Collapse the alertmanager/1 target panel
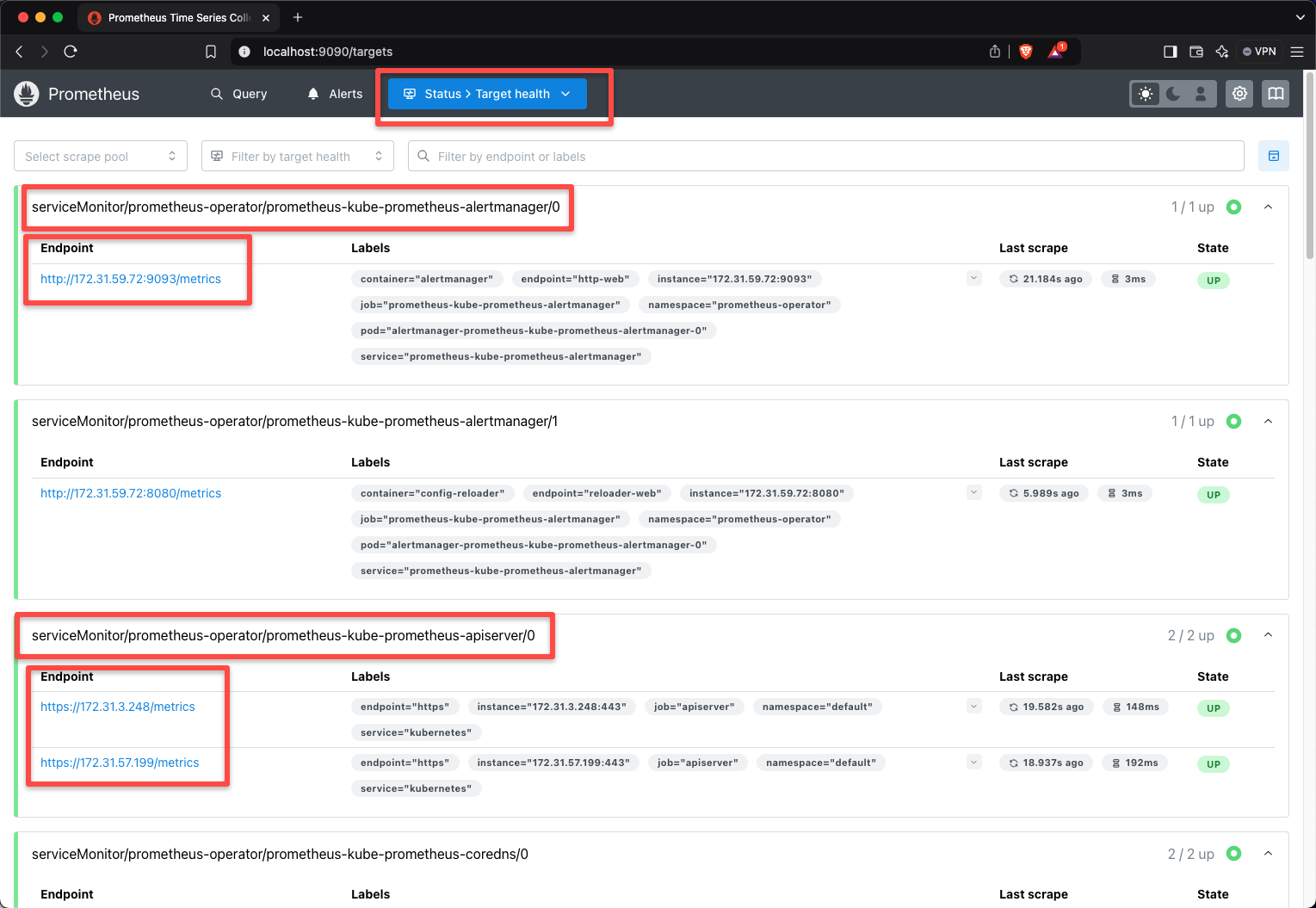 (1268, 421)
